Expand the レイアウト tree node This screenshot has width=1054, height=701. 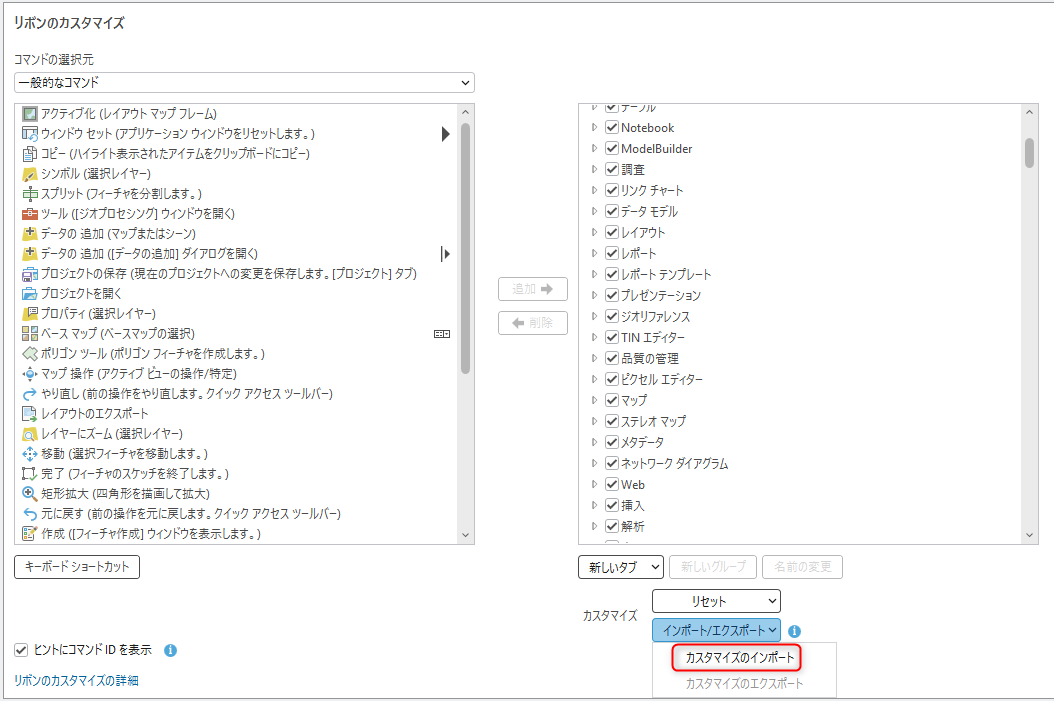coord(594,233)
